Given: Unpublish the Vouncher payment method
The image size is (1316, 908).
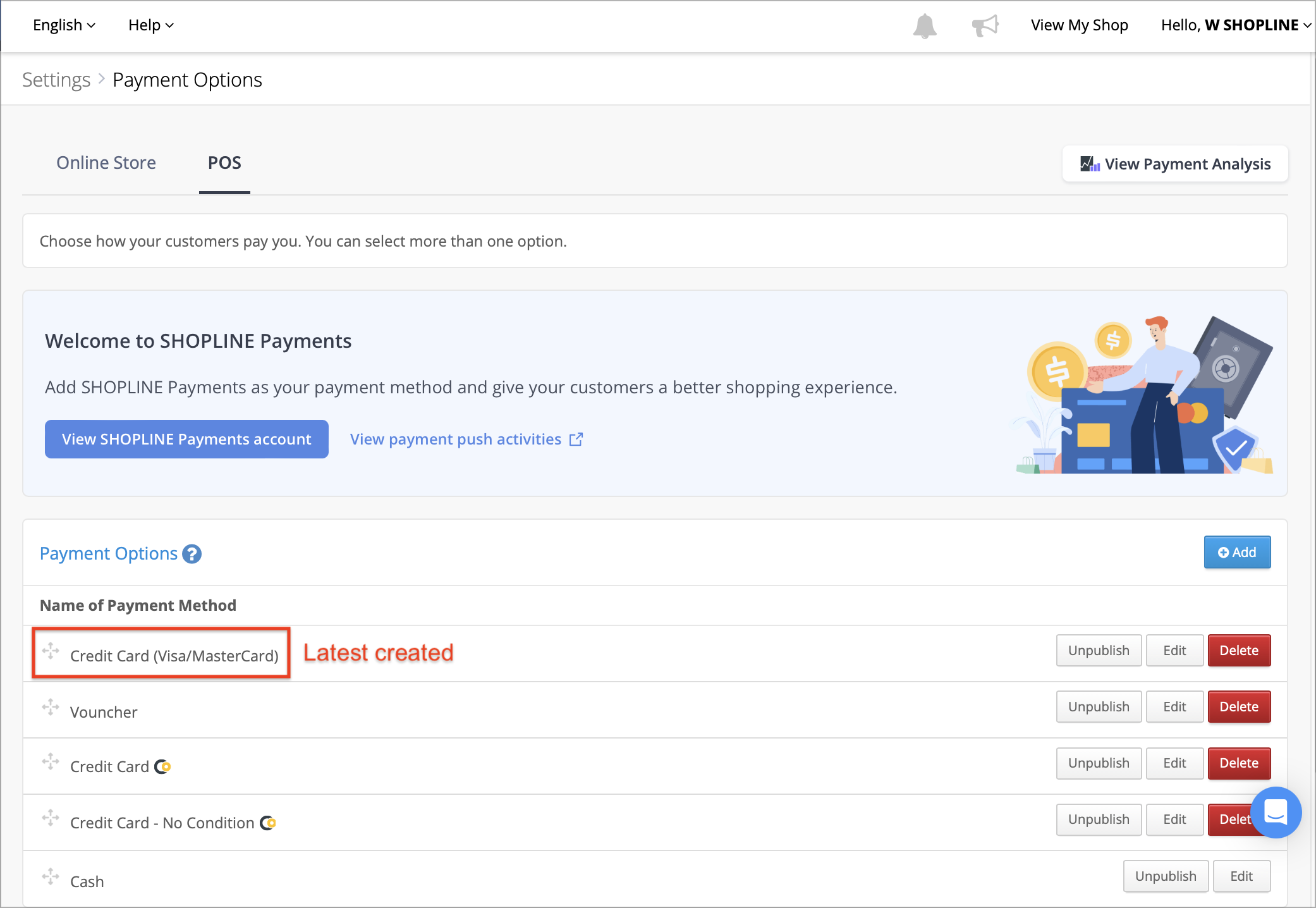Looking at the screenshot, I should 1099,707.
